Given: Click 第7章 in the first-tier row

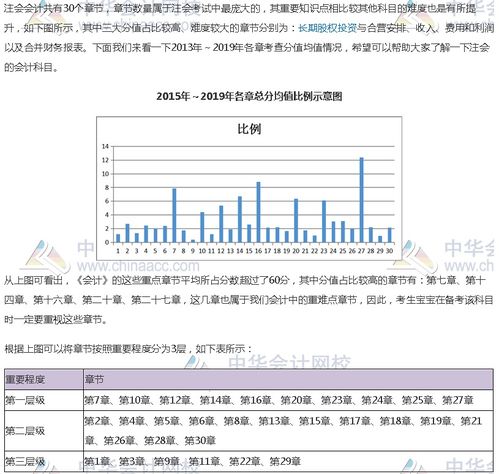Looking at the screenshot, I should (x=97, y=400).
